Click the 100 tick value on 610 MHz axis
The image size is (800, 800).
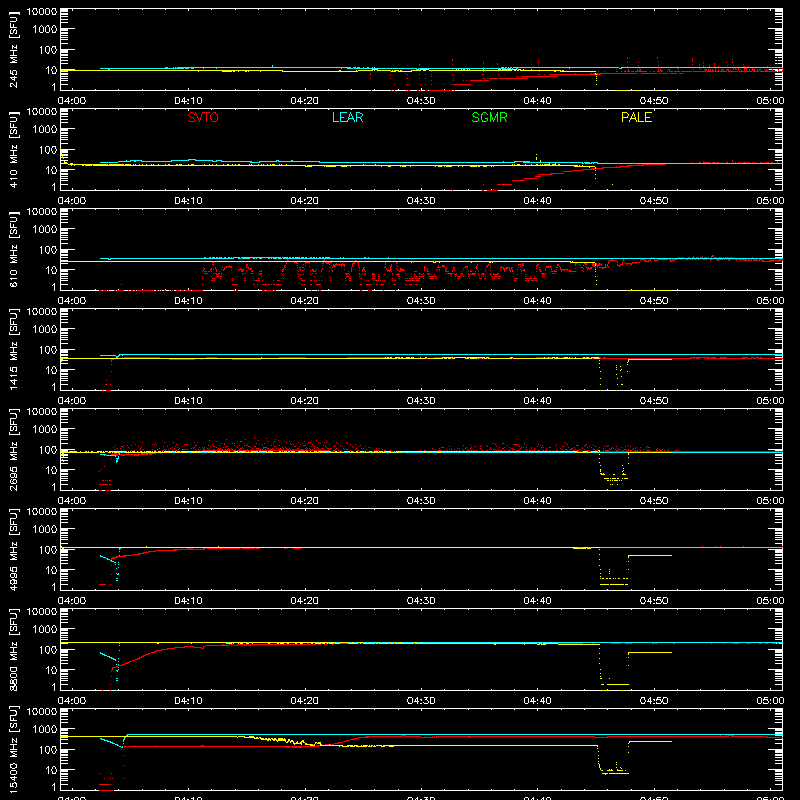coord(48,250)
